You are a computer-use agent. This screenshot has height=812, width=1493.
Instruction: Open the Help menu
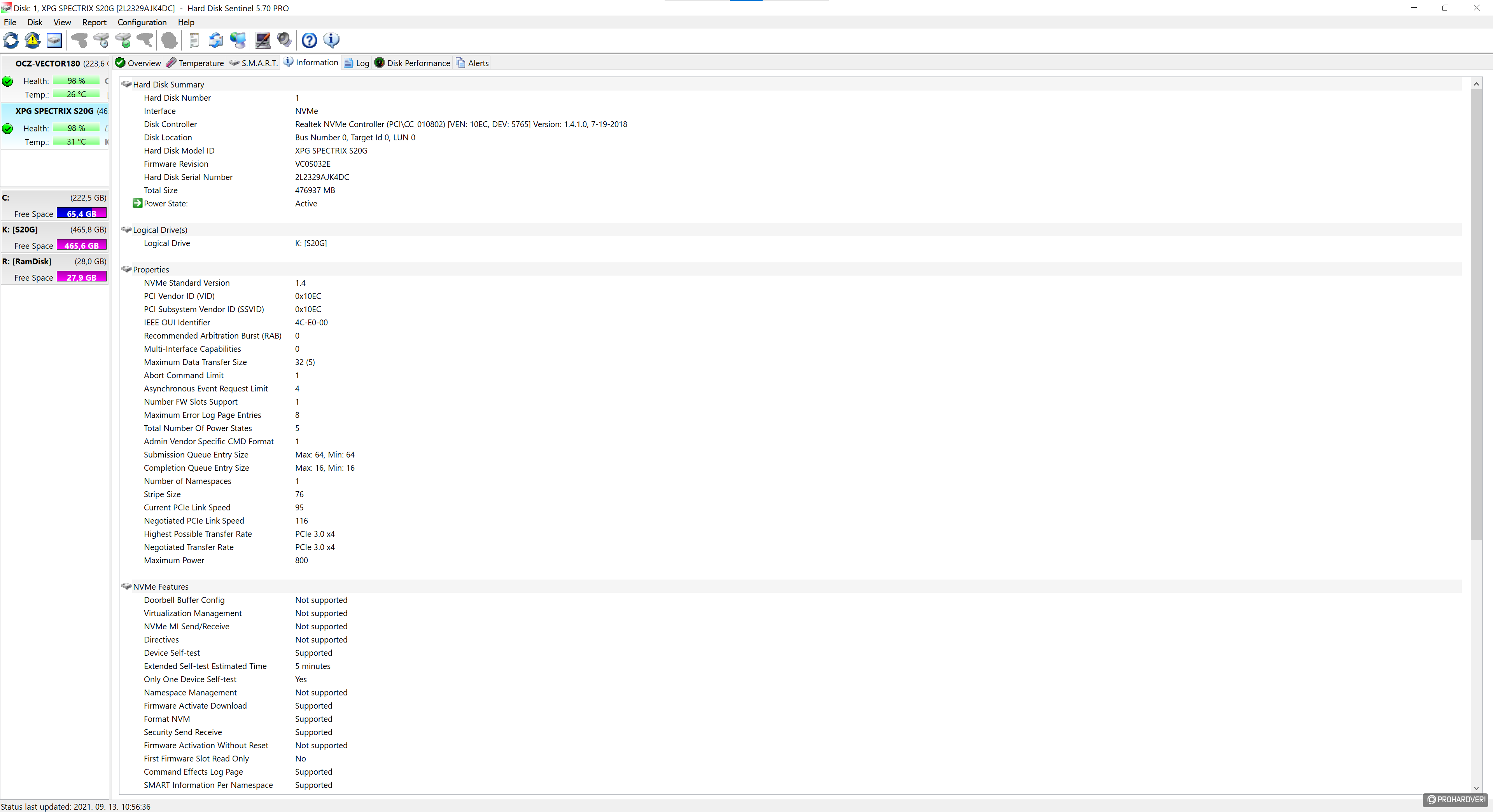(x=186, y=22)
